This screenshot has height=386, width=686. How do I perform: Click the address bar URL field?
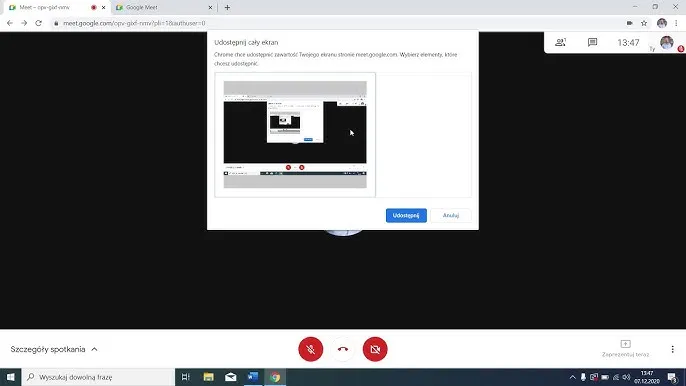point(337,23)
